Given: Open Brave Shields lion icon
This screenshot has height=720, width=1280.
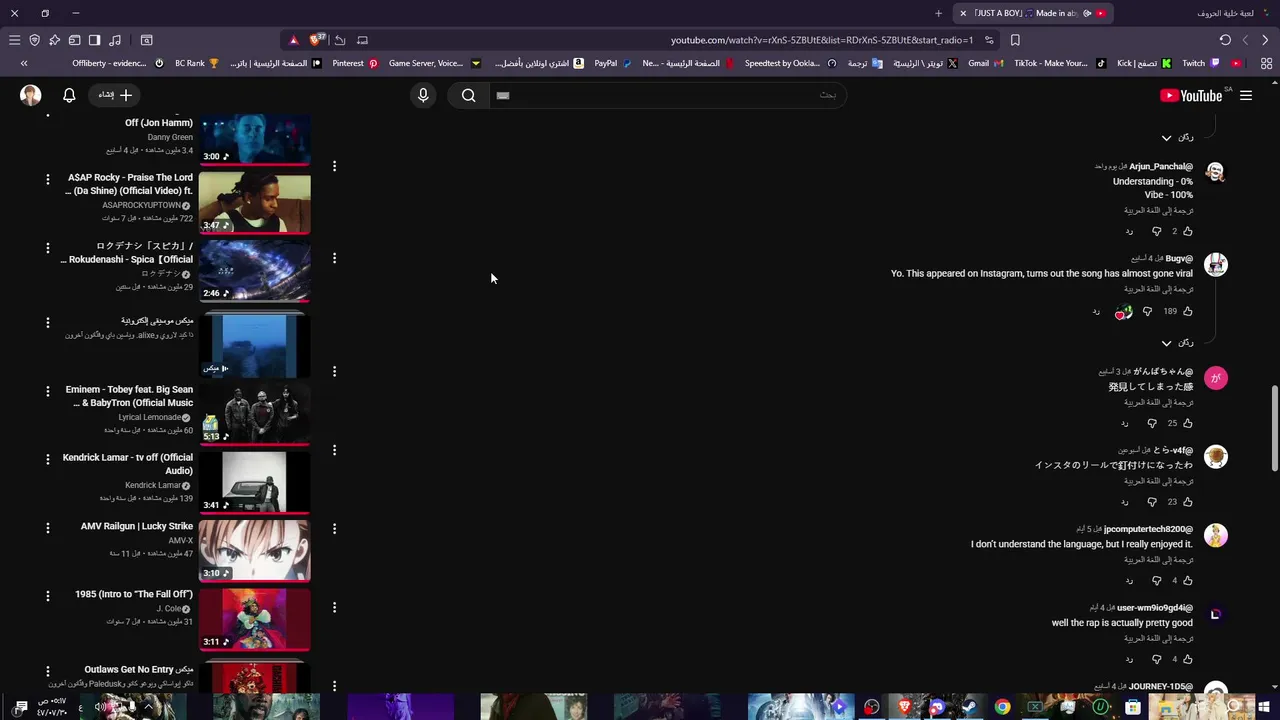Looking at the screenshot, I should (x=317, y=40).
